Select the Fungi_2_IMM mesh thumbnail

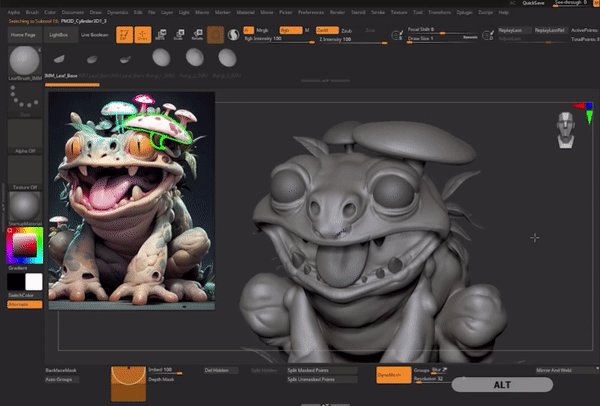coord(194,58)
